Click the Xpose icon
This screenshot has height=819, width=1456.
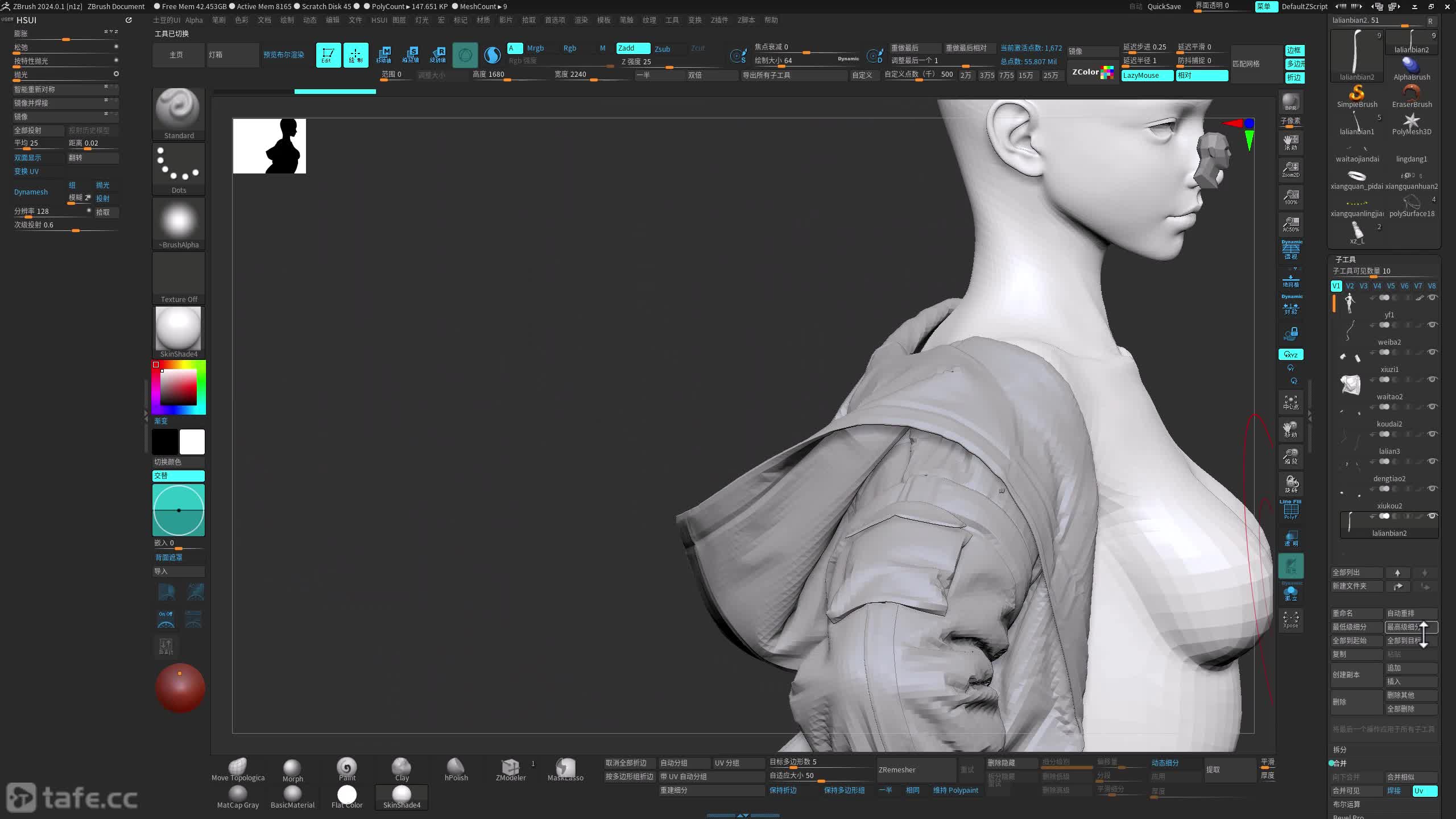pos(1290,619)
